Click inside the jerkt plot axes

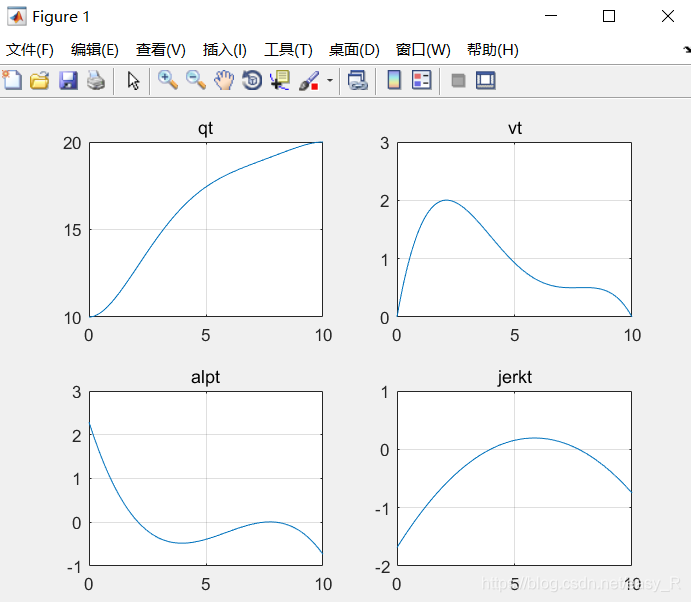click(514, 478)
